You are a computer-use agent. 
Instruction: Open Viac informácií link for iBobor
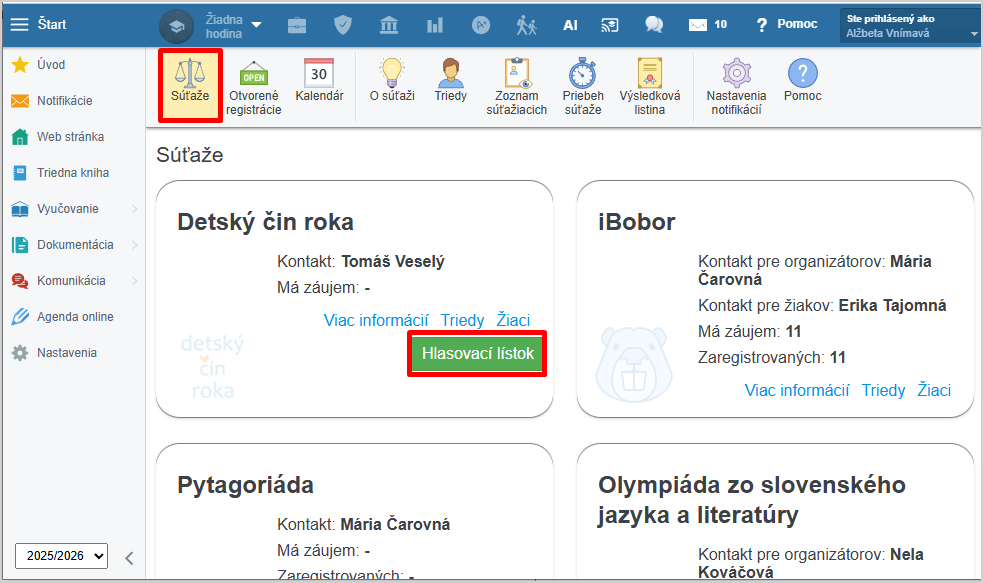(x=796, y=390)
